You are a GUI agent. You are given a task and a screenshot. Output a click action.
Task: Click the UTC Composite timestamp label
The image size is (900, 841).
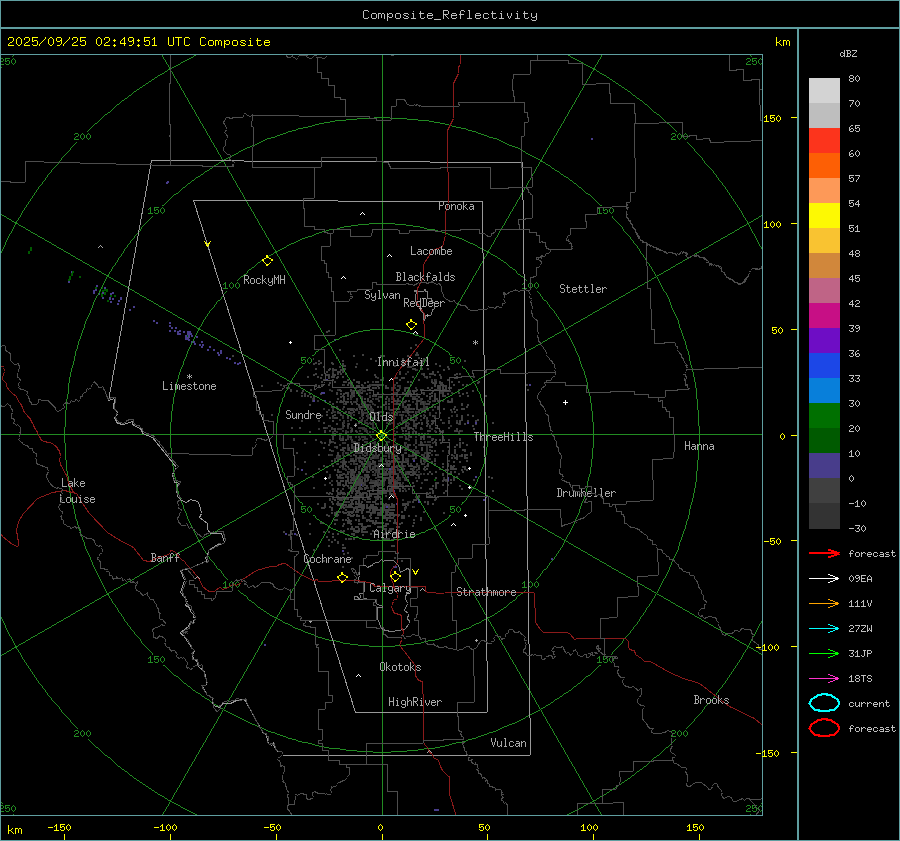[x=139, y=42]
